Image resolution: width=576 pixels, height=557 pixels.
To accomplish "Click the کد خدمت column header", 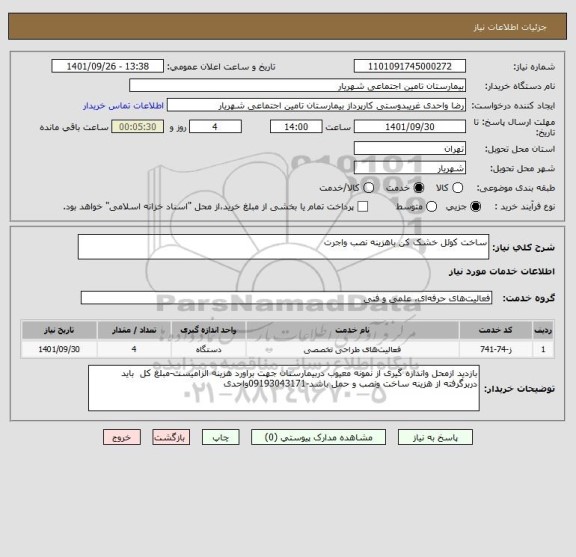I will click(x=495, y=330).
